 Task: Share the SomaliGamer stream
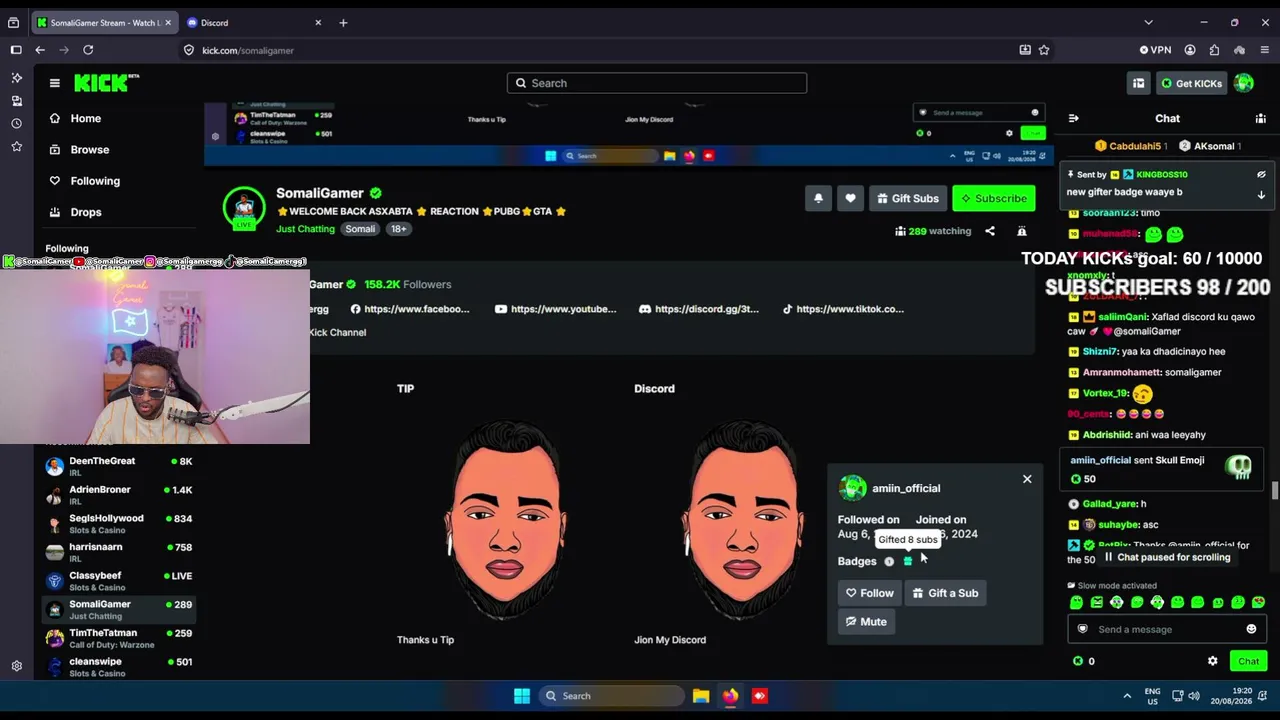pos(990,231)
